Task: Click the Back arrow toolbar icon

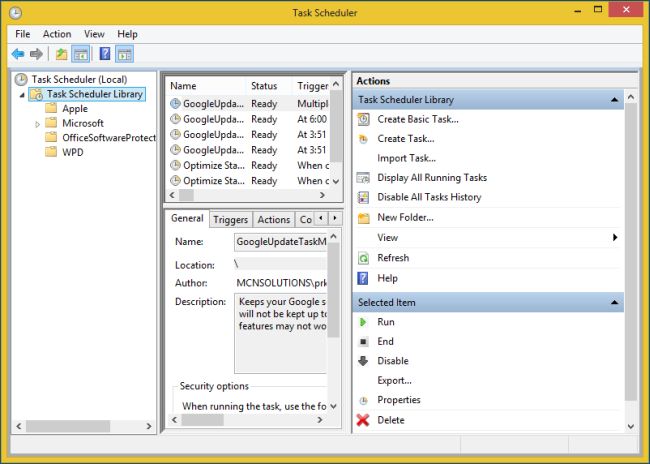Action: coord(18,54)
